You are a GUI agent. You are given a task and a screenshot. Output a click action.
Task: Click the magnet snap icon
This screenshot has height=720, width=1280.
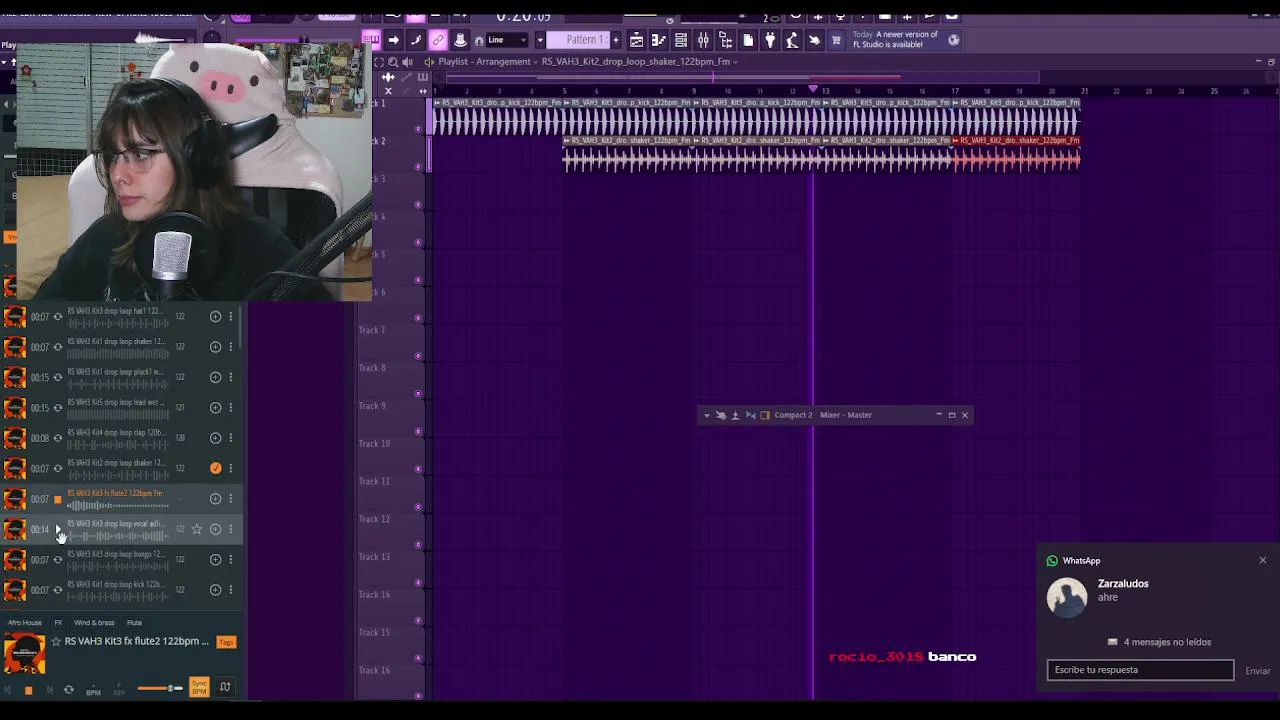click(479, 40)
